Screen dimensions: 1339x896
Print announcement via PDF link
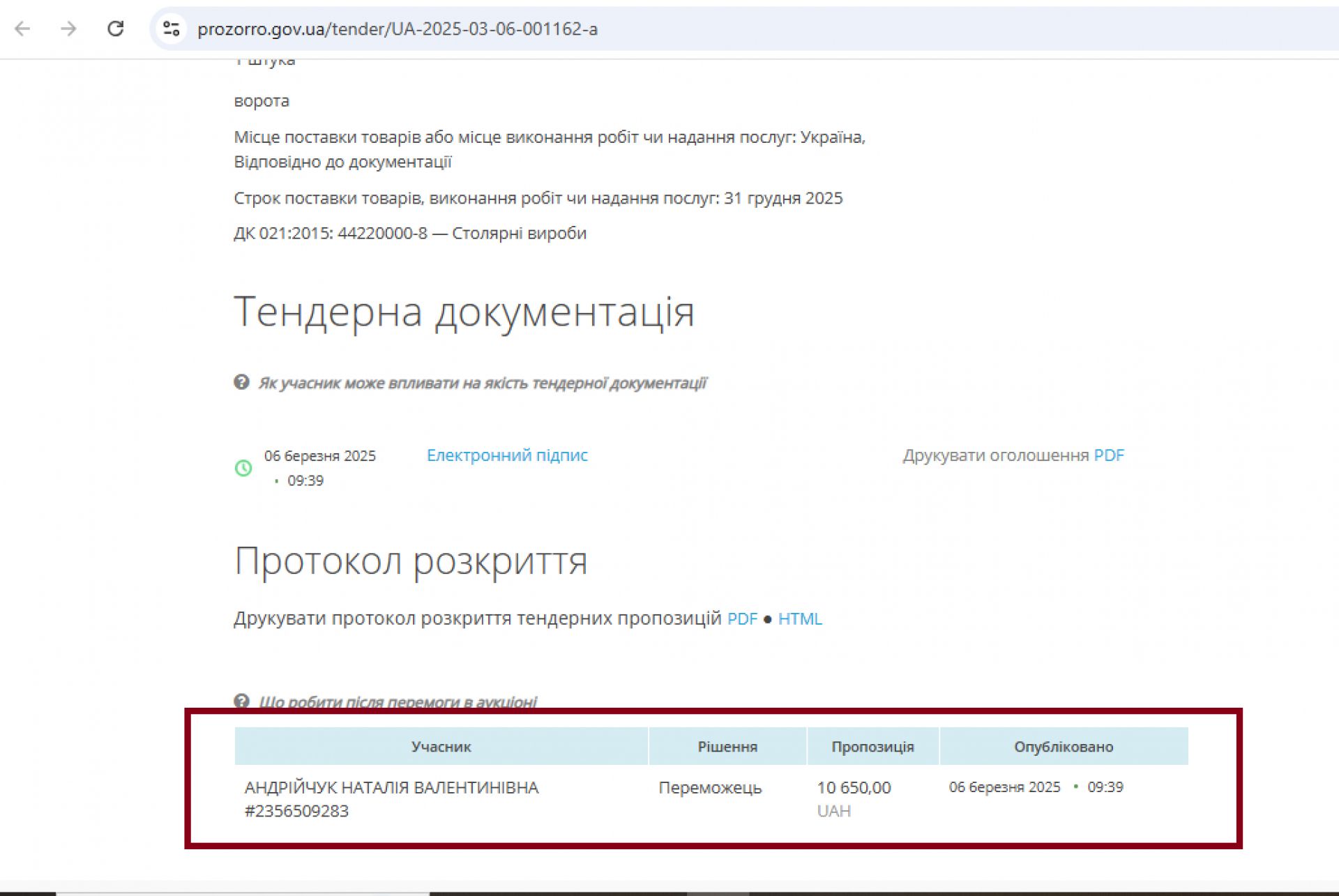1108,455
